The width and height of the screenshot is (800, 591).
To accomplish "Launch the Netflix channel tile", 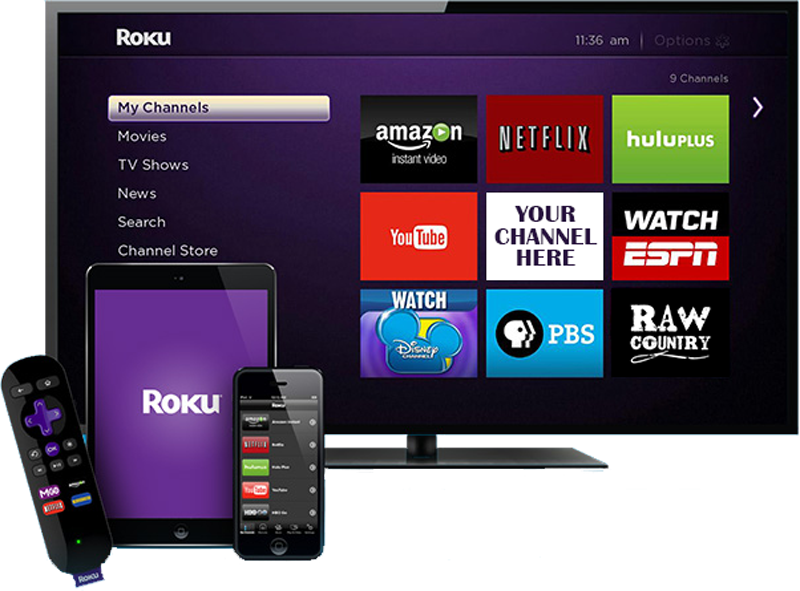I will [x=545, y=139].
